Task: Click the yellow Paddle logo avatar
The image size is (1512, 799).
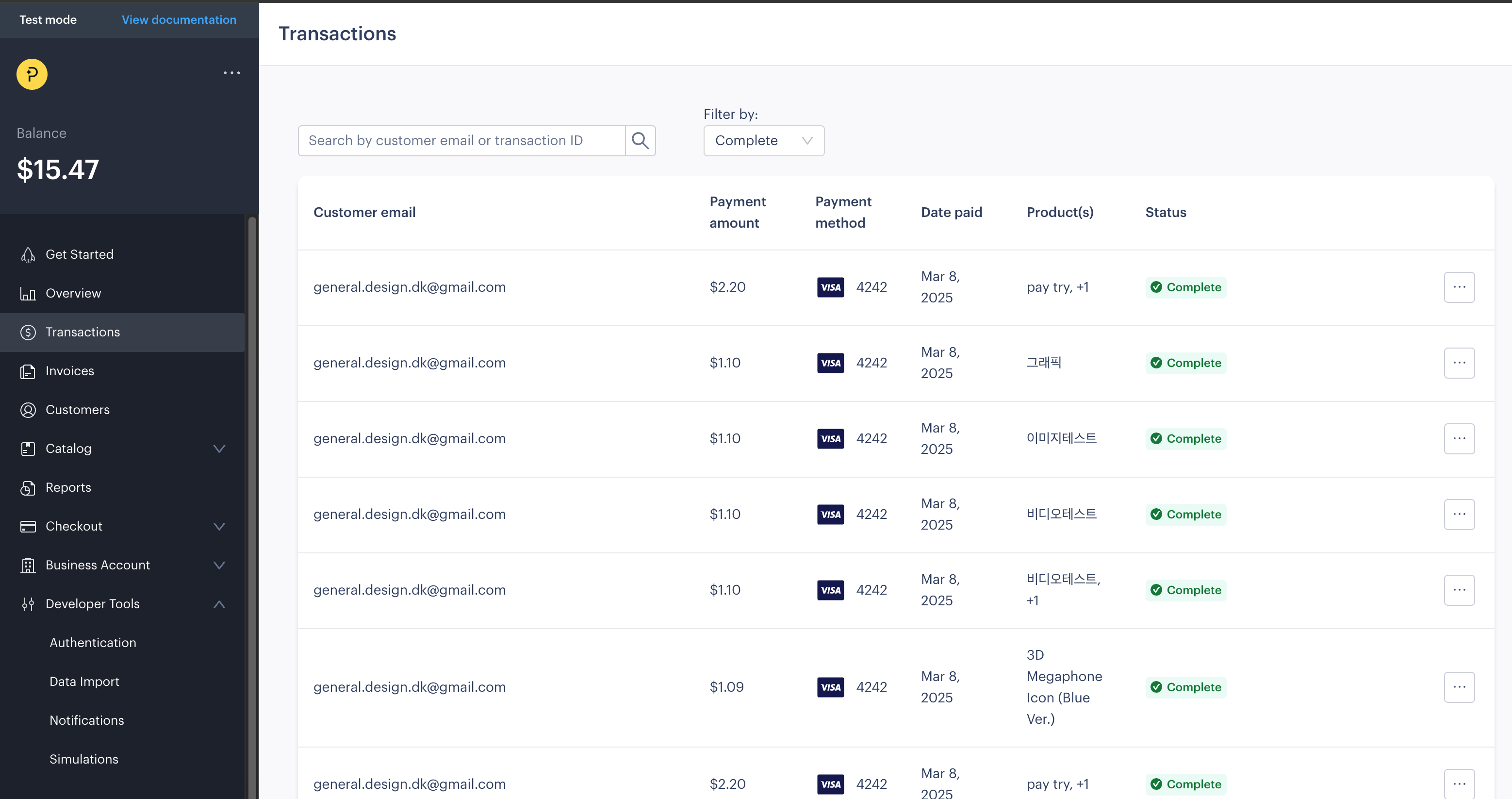Action: (32, 74)
